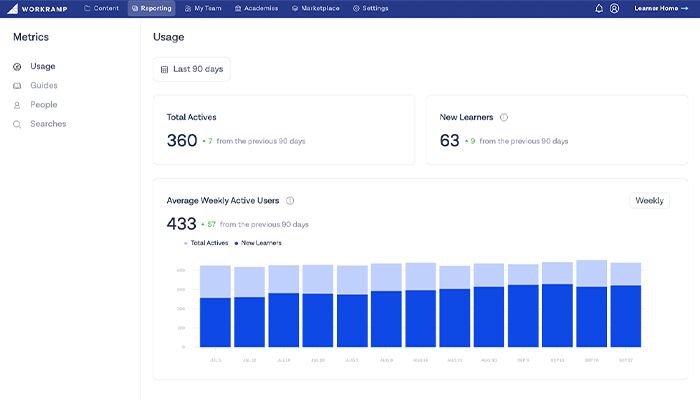The height and width of the screenshot is (400, 700).
Task: Select the Usage icon in sidebar
Action: point(17,67)
